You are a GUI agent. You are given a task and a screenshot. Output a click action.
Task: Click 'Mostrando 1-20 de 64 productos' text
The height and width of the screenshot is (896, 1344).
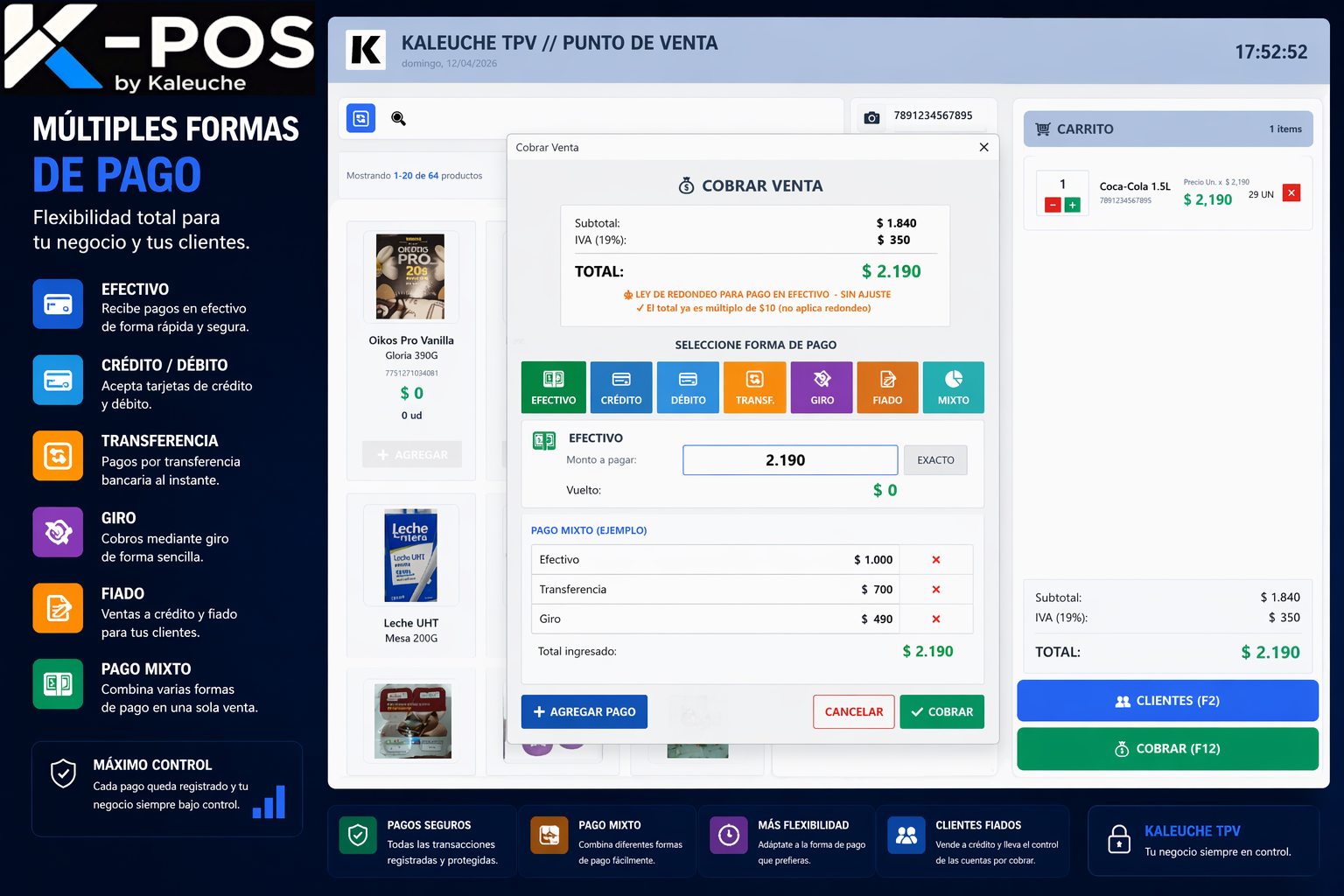pyautogui.click(x=414, y=176)
